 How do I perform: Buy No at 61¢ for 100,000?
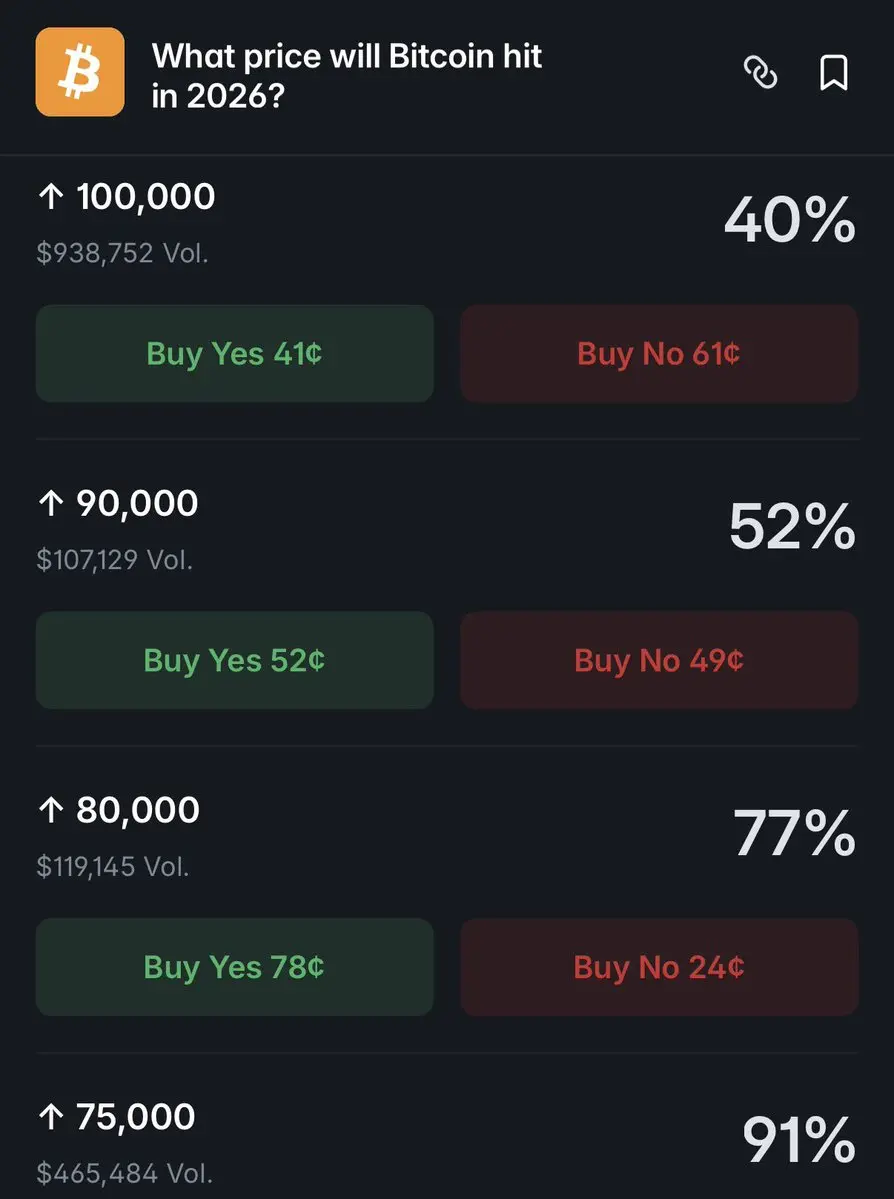pyautogui.click(x=659, y=354)
